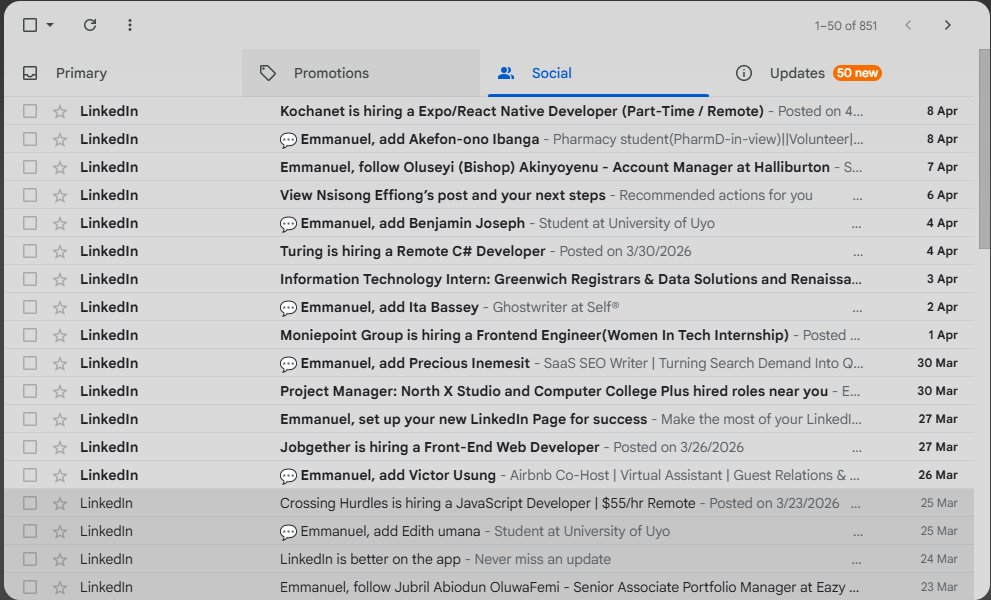Star the Information Technology Intern email
Image resolution: width=991 pixels, height=600 pixels.
[x=60, y=279]
